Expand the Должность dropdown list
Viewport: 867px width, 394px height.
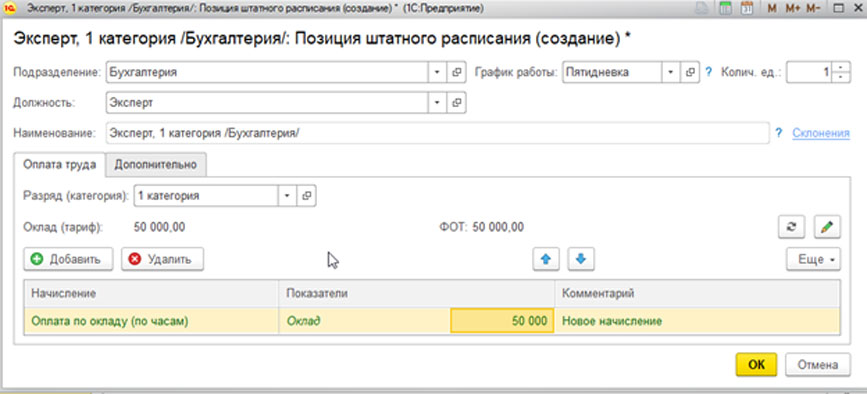pos(437,103)
